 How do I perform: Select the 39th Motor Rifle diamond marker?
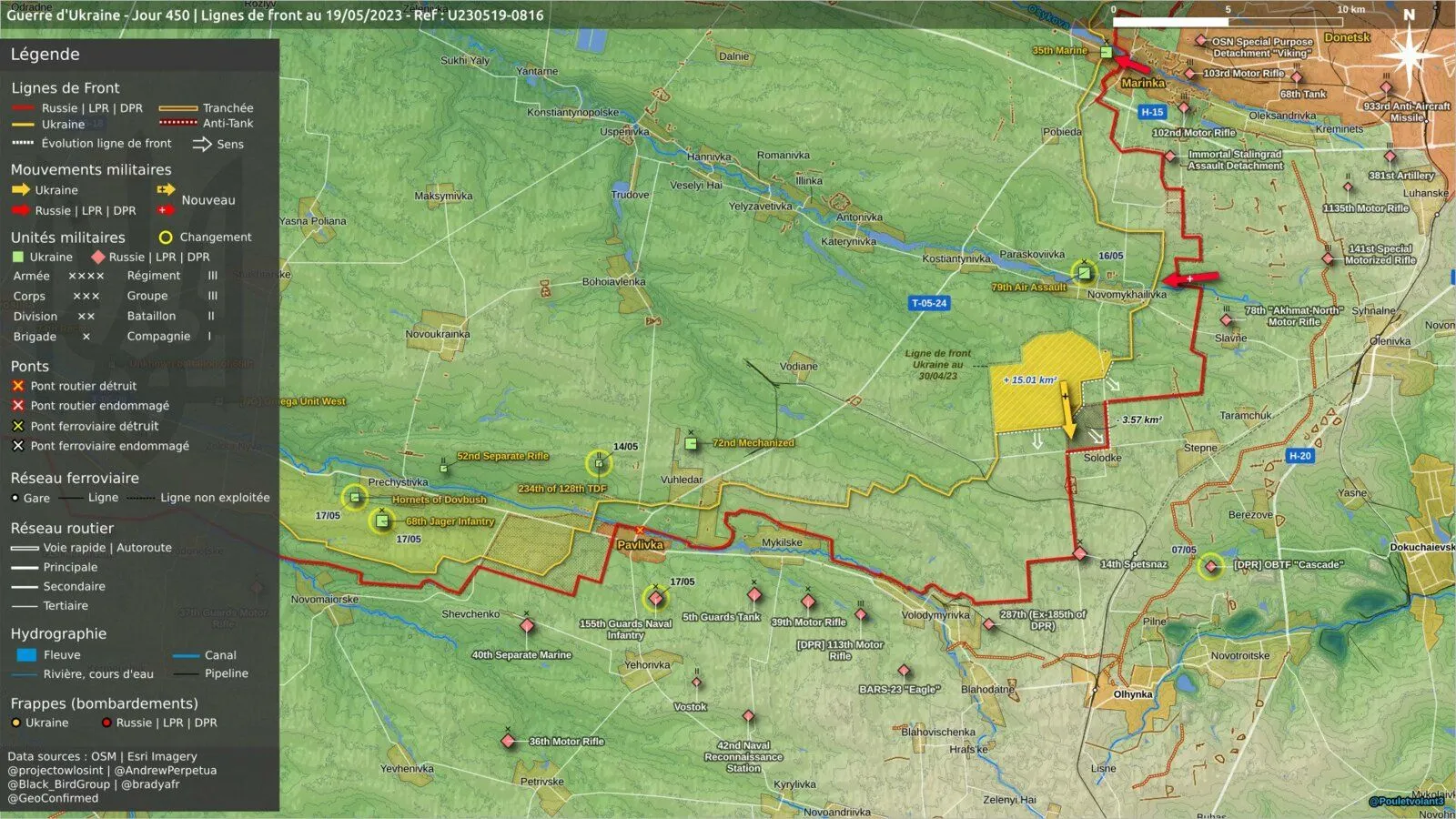[808, 601]
